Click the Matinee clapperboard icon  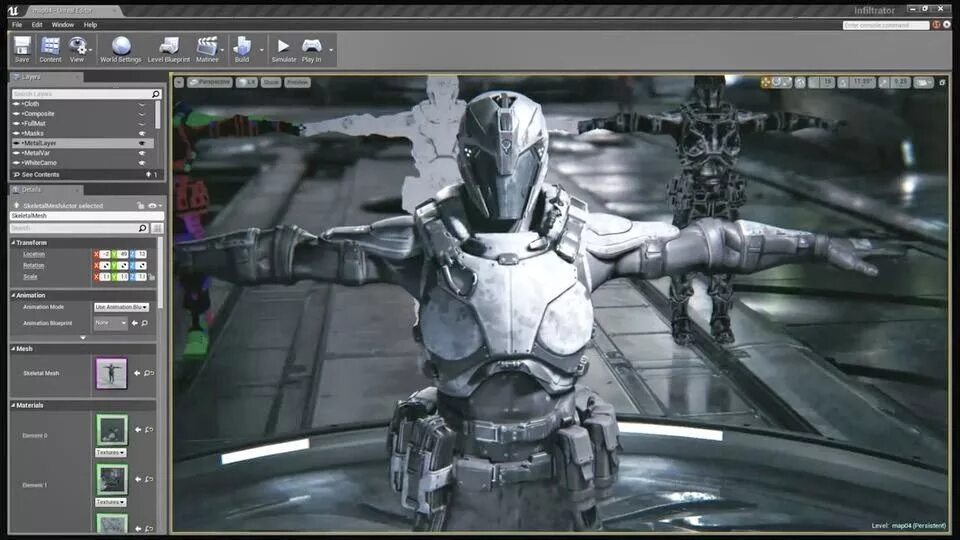(207, 46)
